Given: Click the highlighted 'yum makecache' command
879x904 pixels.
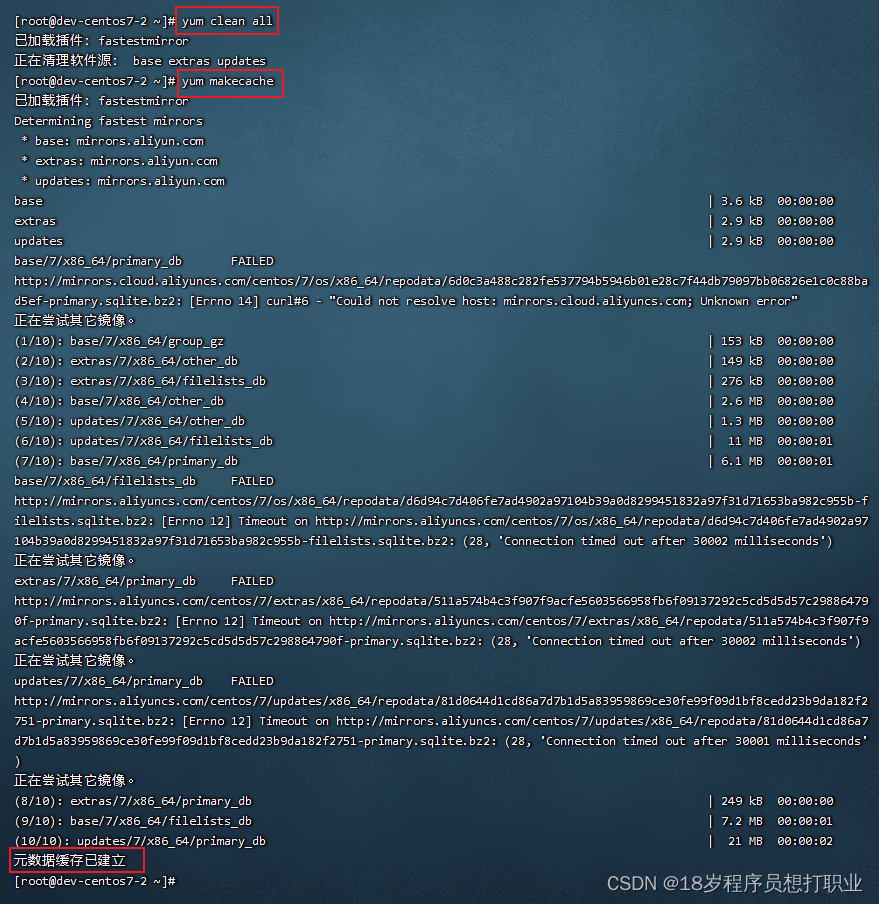Looking at the screenshot, I should [228, 81].
